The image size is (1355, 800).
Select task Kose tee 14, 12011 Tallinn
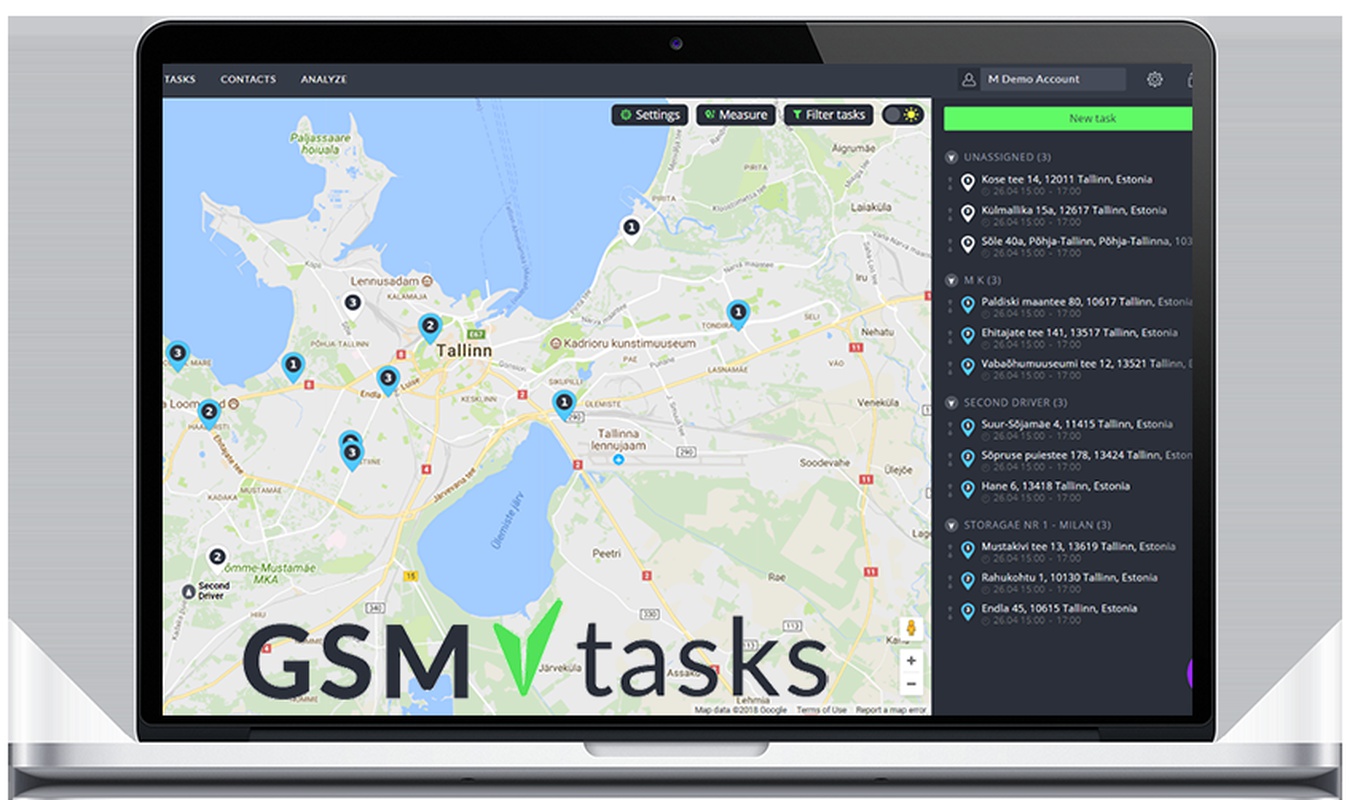[1067, 179]
